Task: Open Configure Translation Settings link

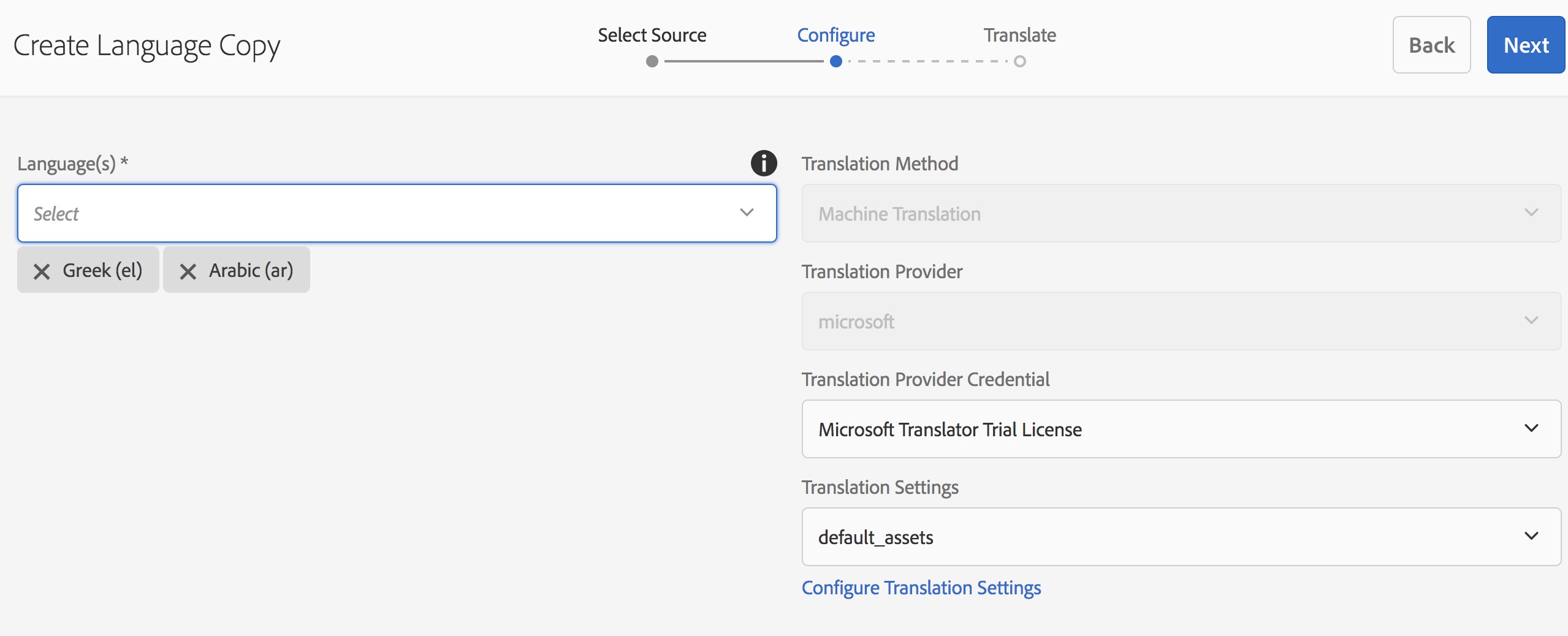Action: click(x=921, y=588)
